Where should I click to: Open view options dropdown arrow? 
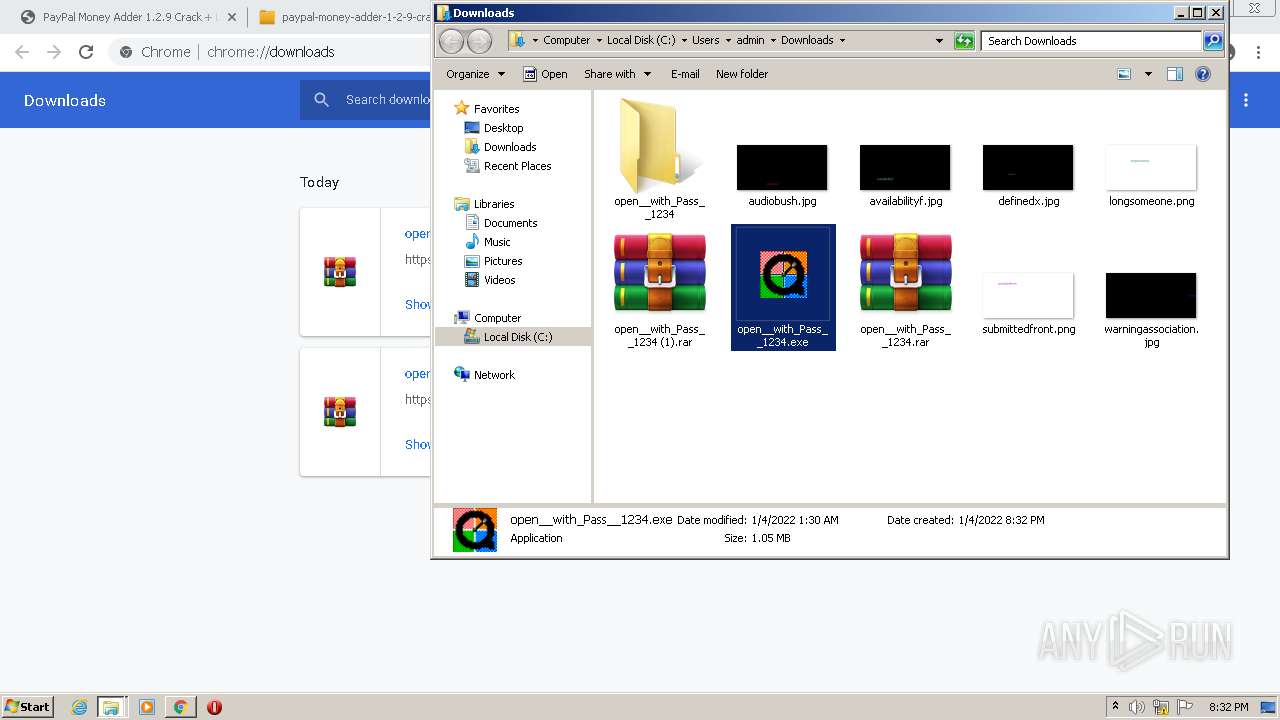pos(1148,74)
